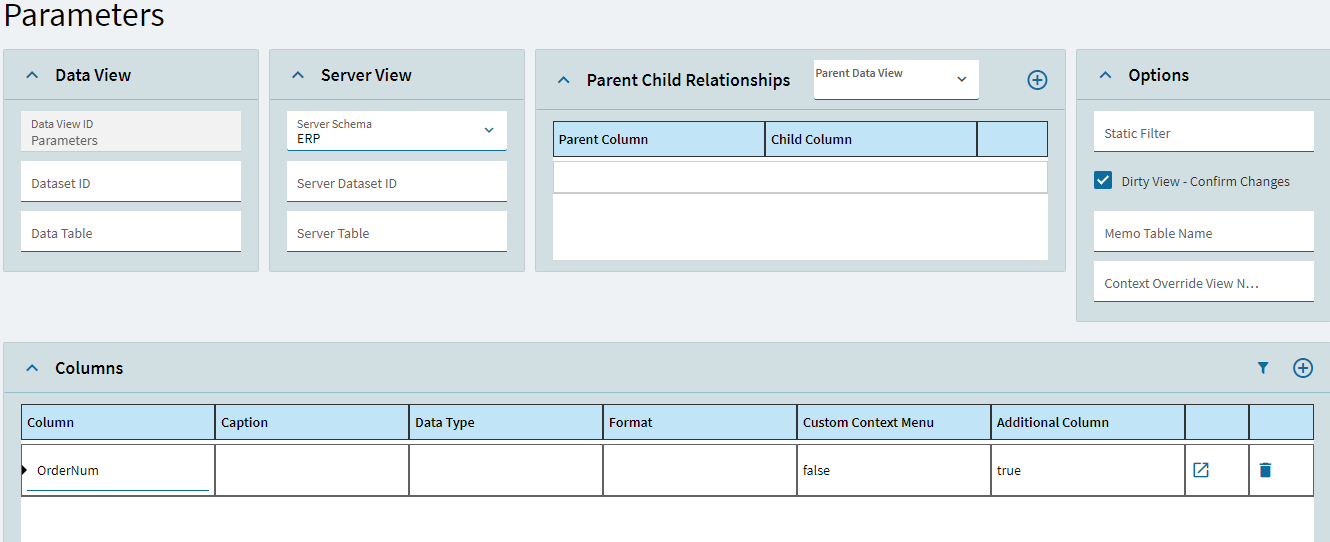Collapse the Options panel
This screenshot has width=1330, height=542.
point(1105,75)
